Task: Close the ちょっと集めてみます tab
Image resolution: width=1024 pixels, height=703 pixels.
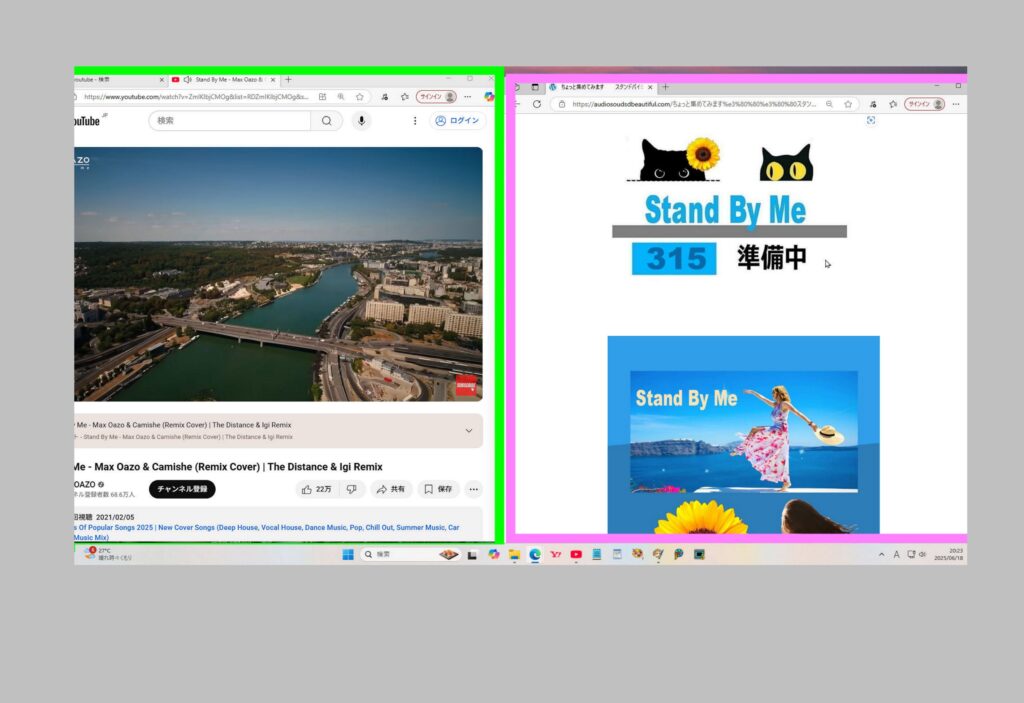Action: 650,87
